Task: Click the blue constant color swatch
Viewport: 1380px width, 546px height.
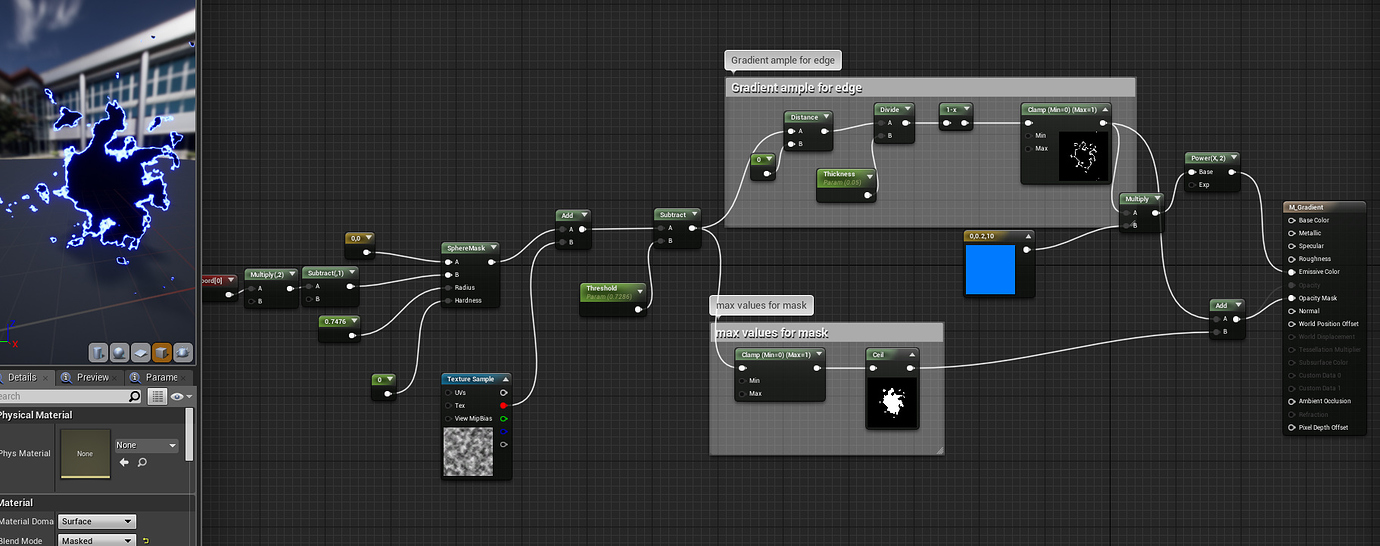Action: (990, 270)
